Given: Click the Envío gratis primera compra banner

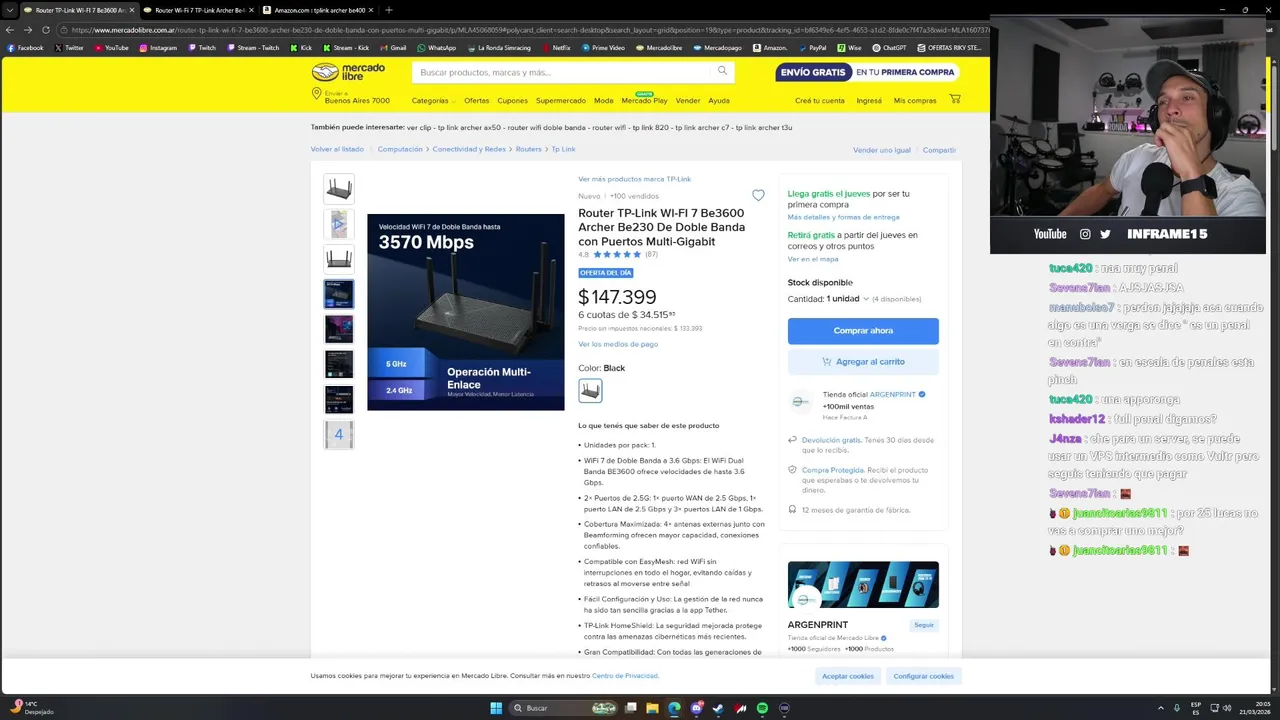Looking at the screenshot, I should tap(867, 72).
